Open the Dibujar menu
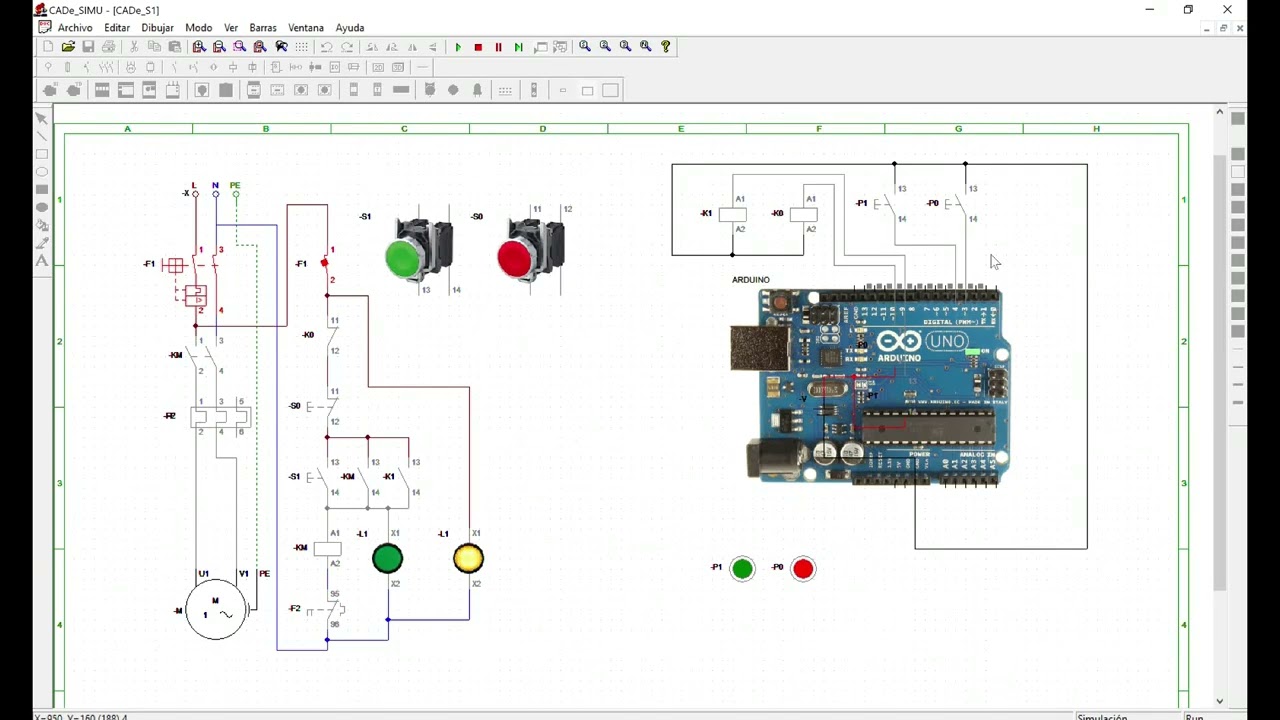The width and height of the screenshot is (1280, 720). pos(157,28)
